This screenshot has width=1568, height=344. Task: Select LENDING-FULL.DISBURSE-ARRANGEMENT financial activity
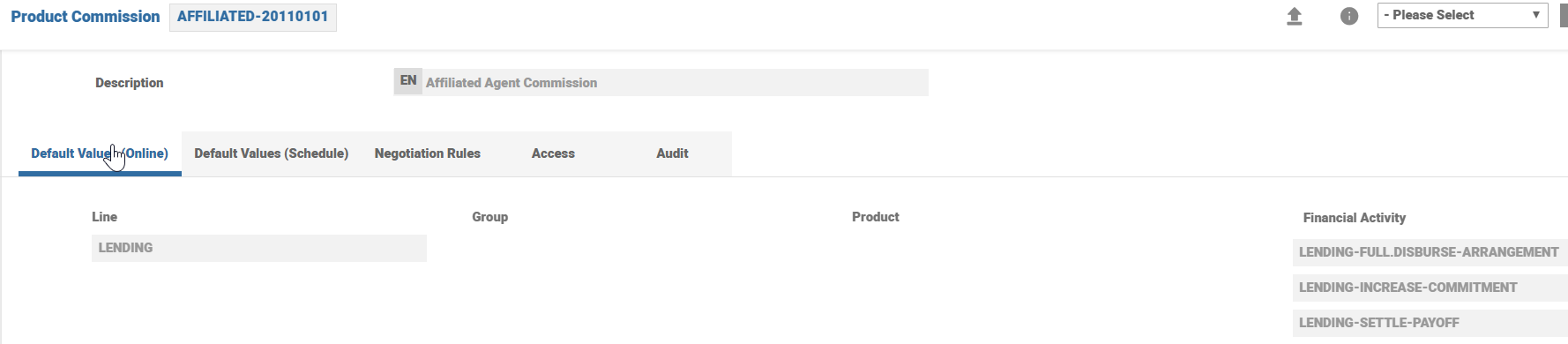[x=1430, y=252]
